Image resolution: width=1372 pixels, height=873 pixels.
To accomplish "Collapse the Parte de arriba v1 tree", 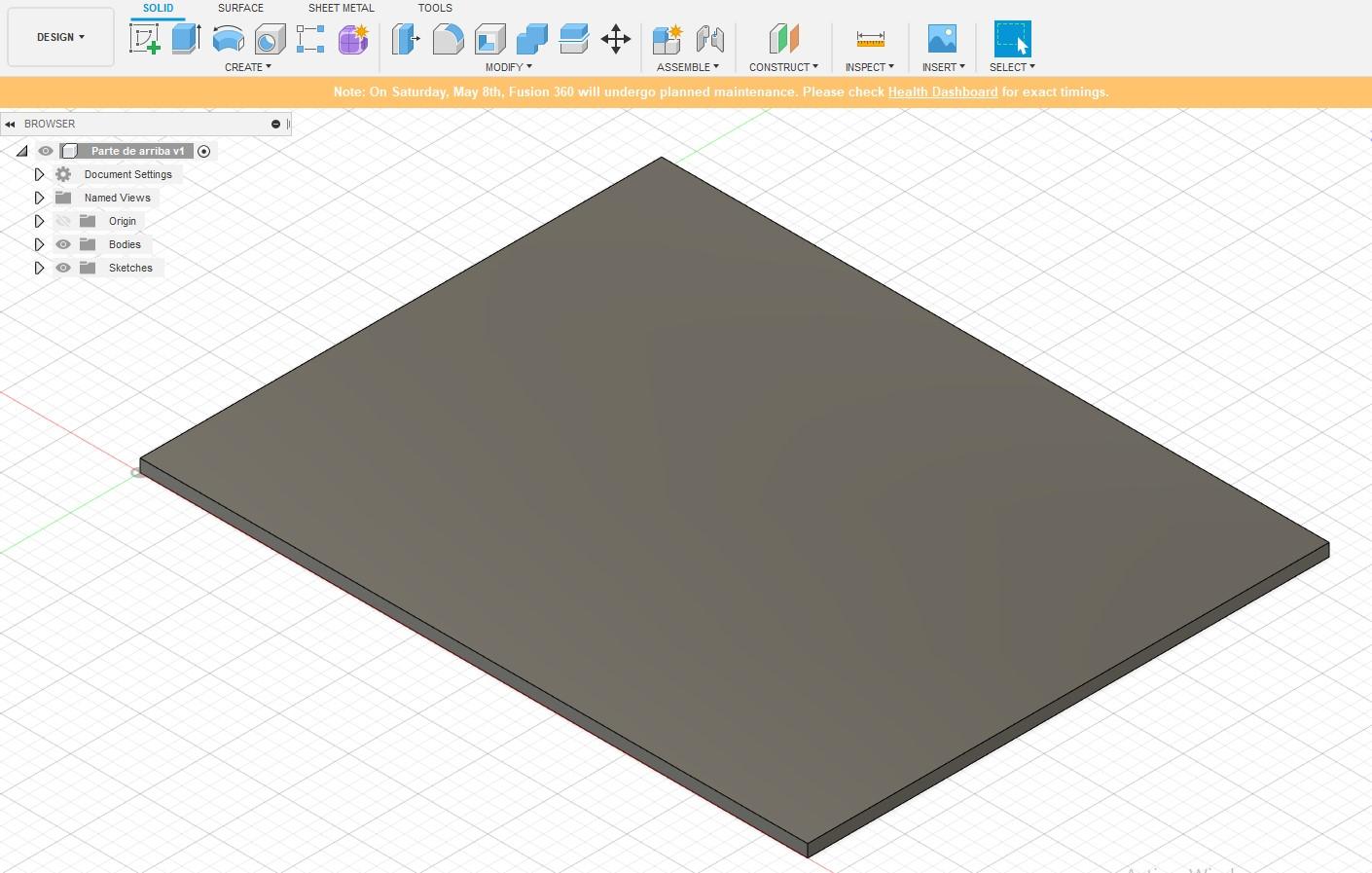I will point(21,151).
